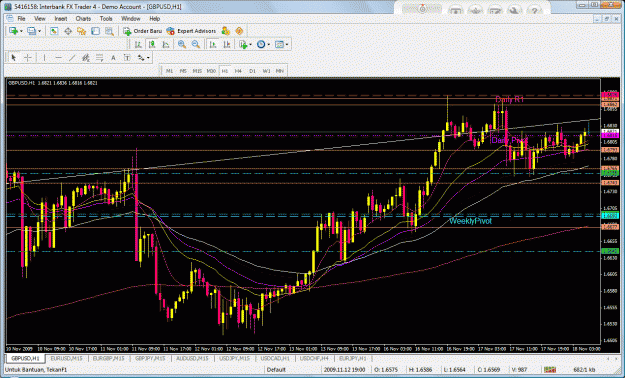Open the Periods clock dropdown
This screenshot has width=625, height=378.
[x=263, y=45]
